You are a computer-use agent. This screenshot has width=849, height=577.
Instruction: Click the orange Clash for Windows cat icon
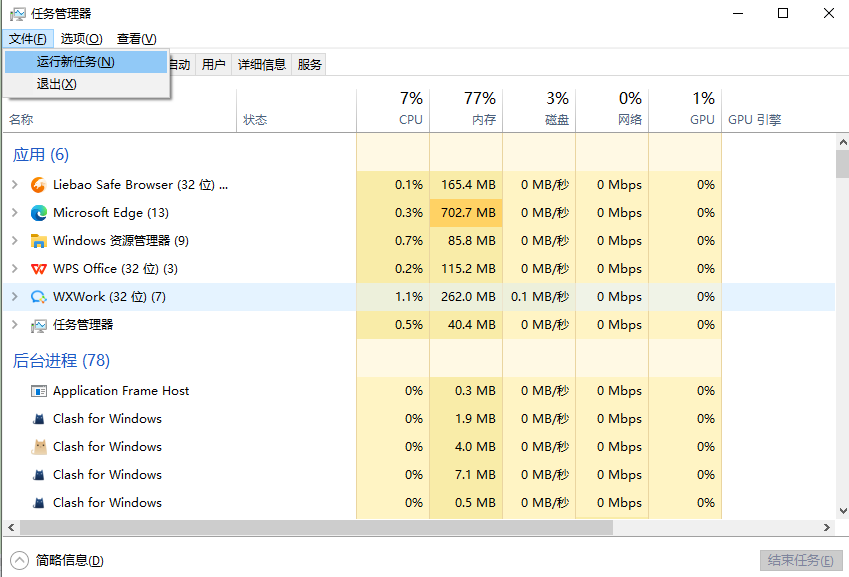[x=39, y=447]
